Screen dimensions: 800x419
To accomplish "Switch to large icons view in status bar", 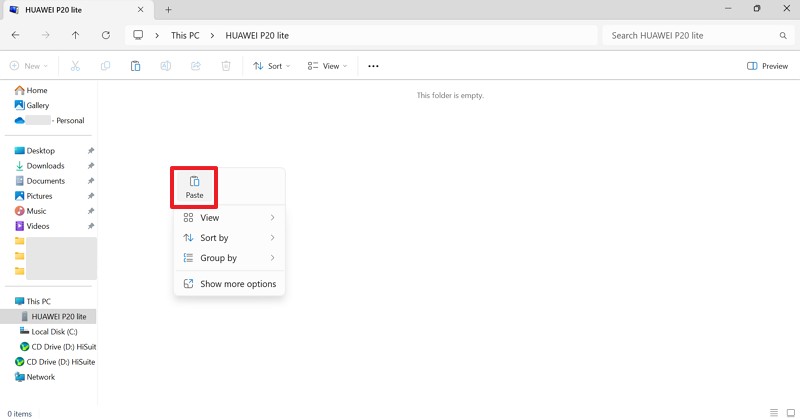I will coord(789,412).
